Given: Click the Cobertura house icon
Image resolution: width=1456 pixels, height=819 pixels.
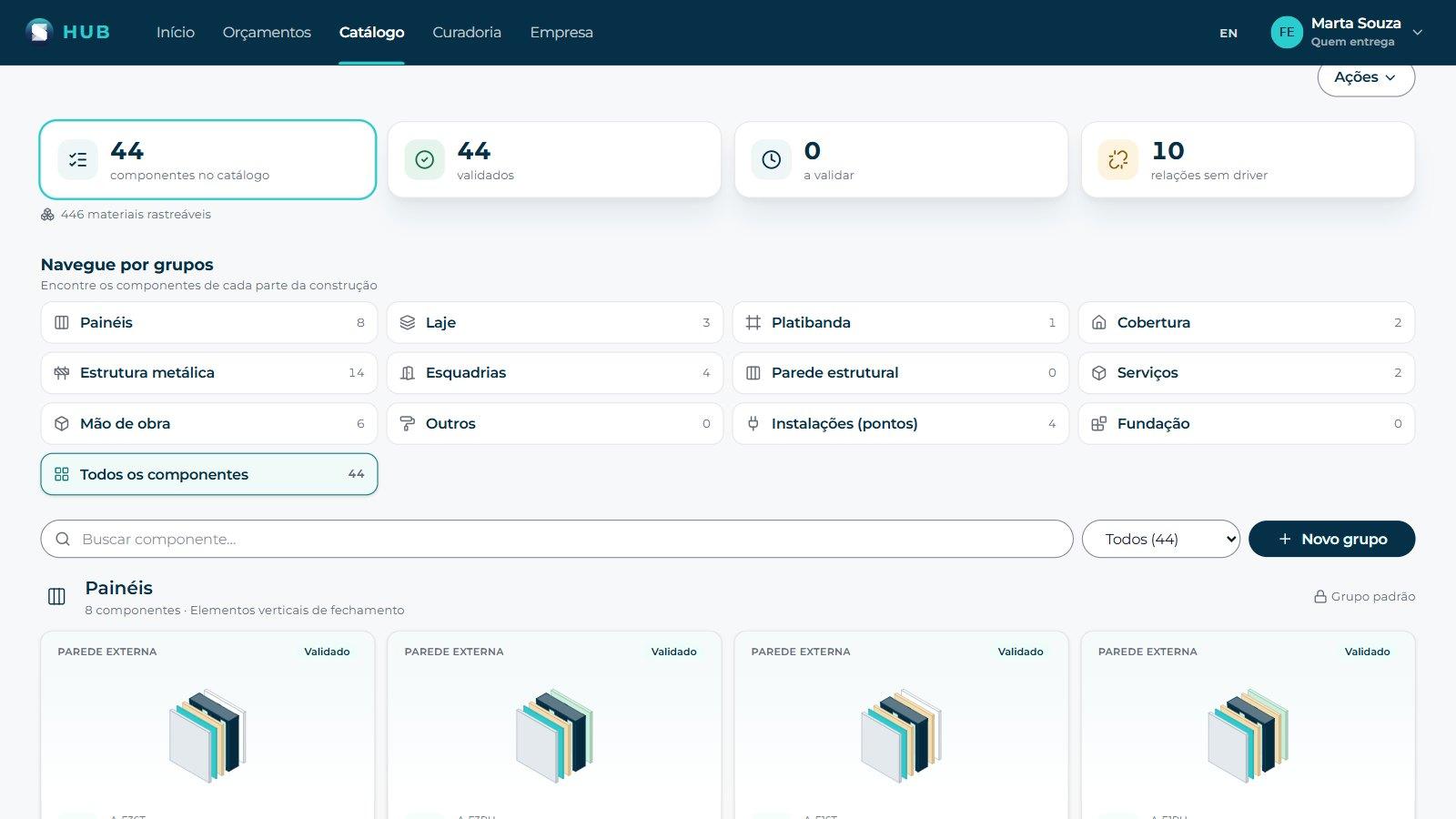Looking at the screenshot, I should pos(1099,322).
